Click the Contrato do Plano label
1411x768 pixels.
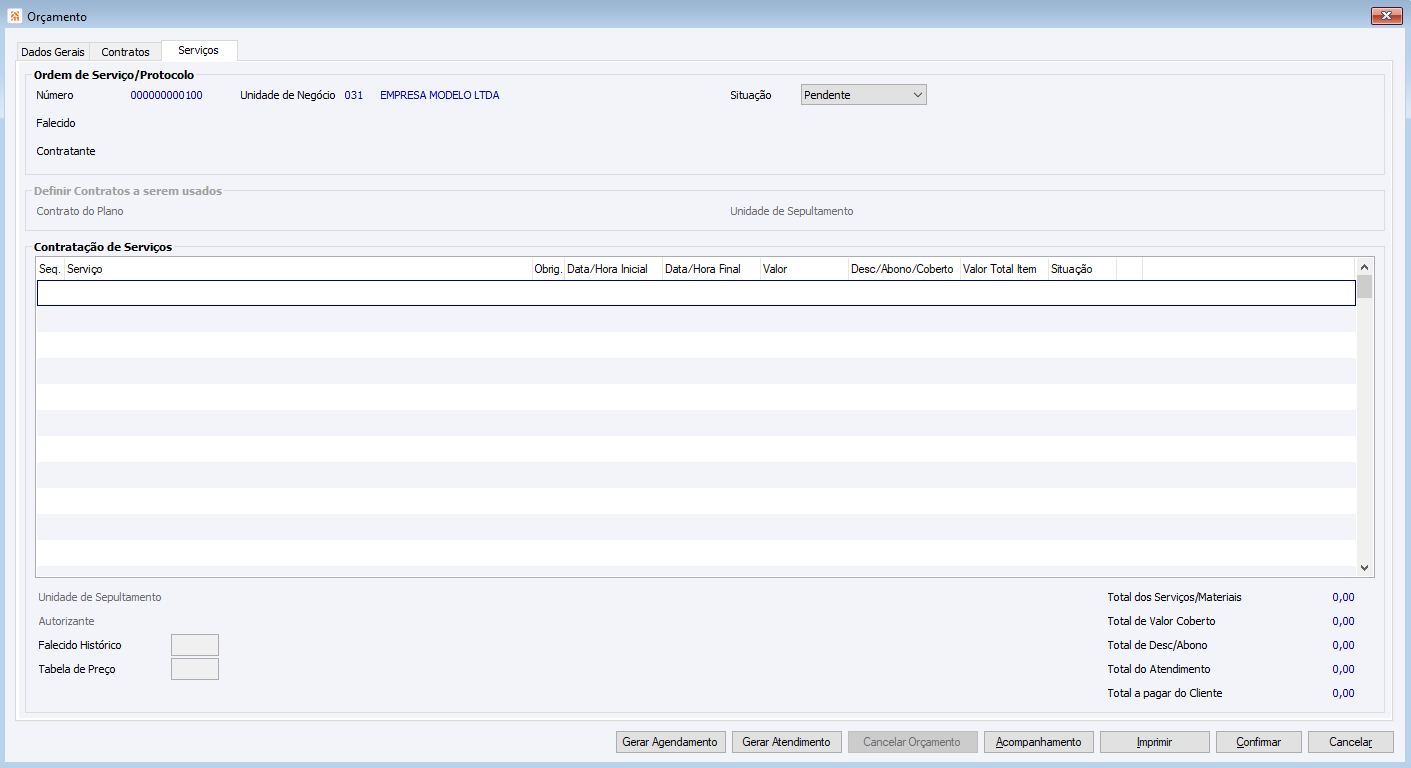pyautogui.click(x=80, y=211)
